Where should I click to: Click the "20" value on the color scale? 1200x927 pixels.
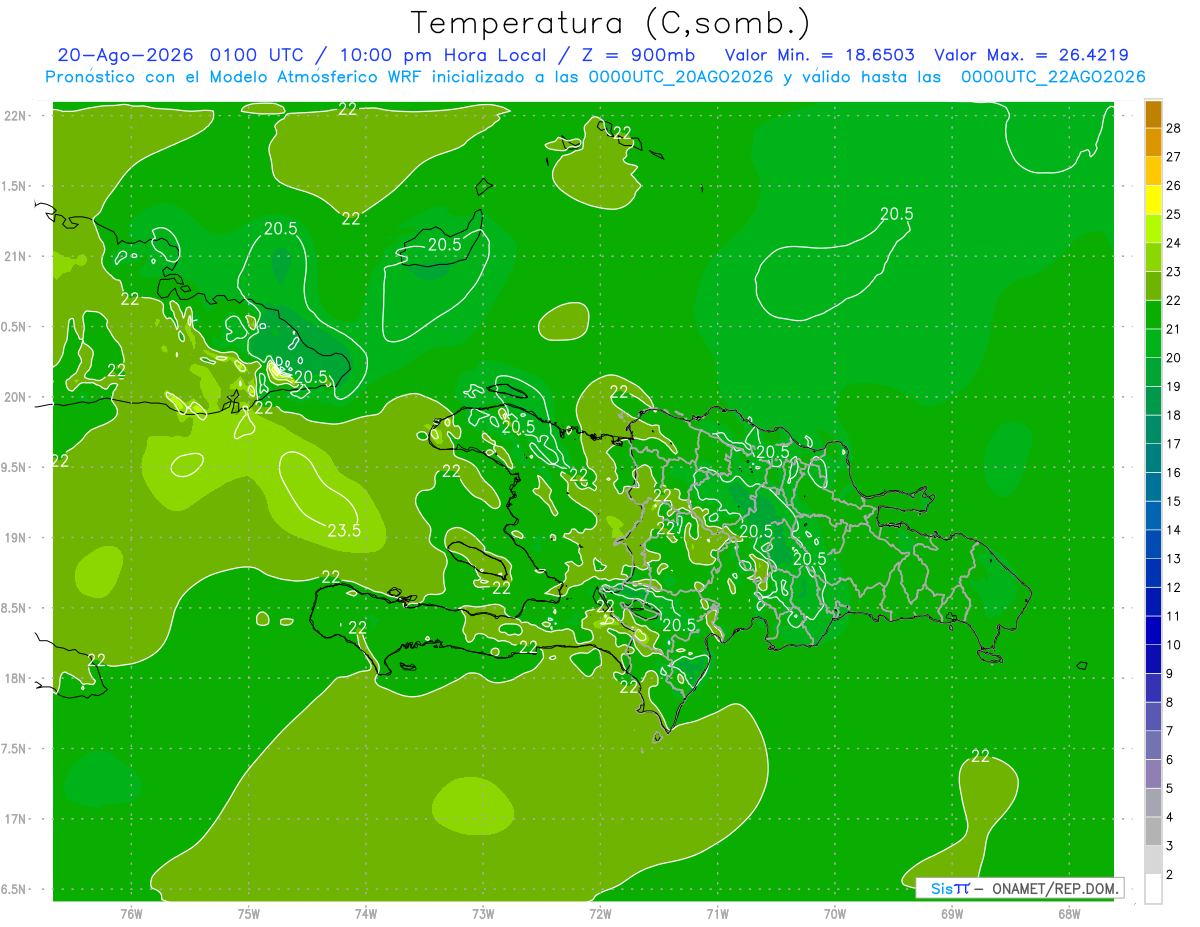[x=1174, y=358]
